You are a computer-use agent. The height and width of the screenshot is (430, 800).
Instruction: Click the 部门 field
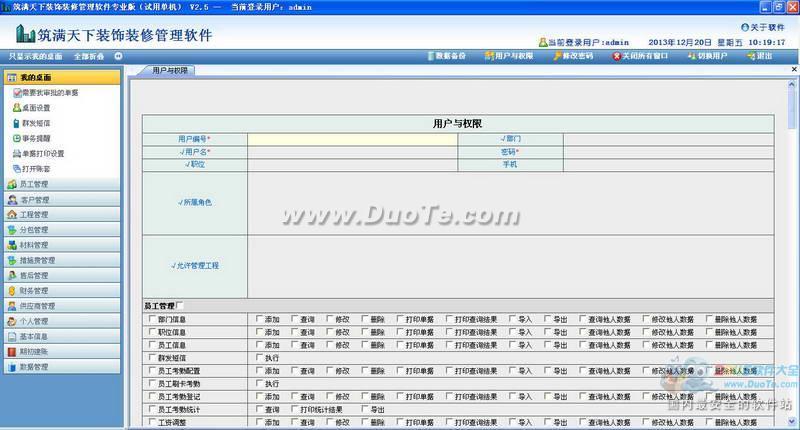click(668, 139)
